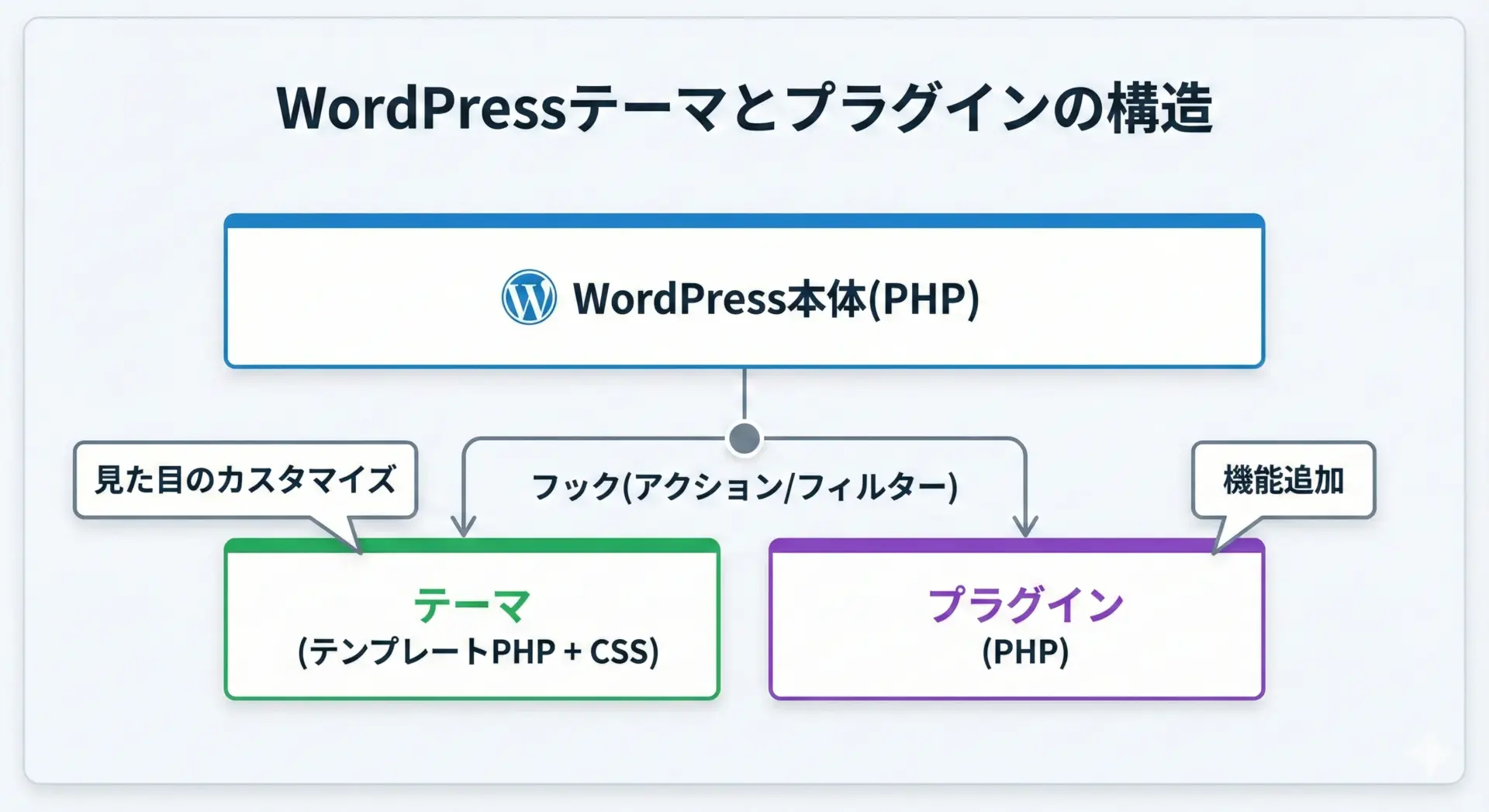Click the (PHP) subtitle under プラグイン
This screenshot has height=812, width=1489.
[x=1025, y=651]
